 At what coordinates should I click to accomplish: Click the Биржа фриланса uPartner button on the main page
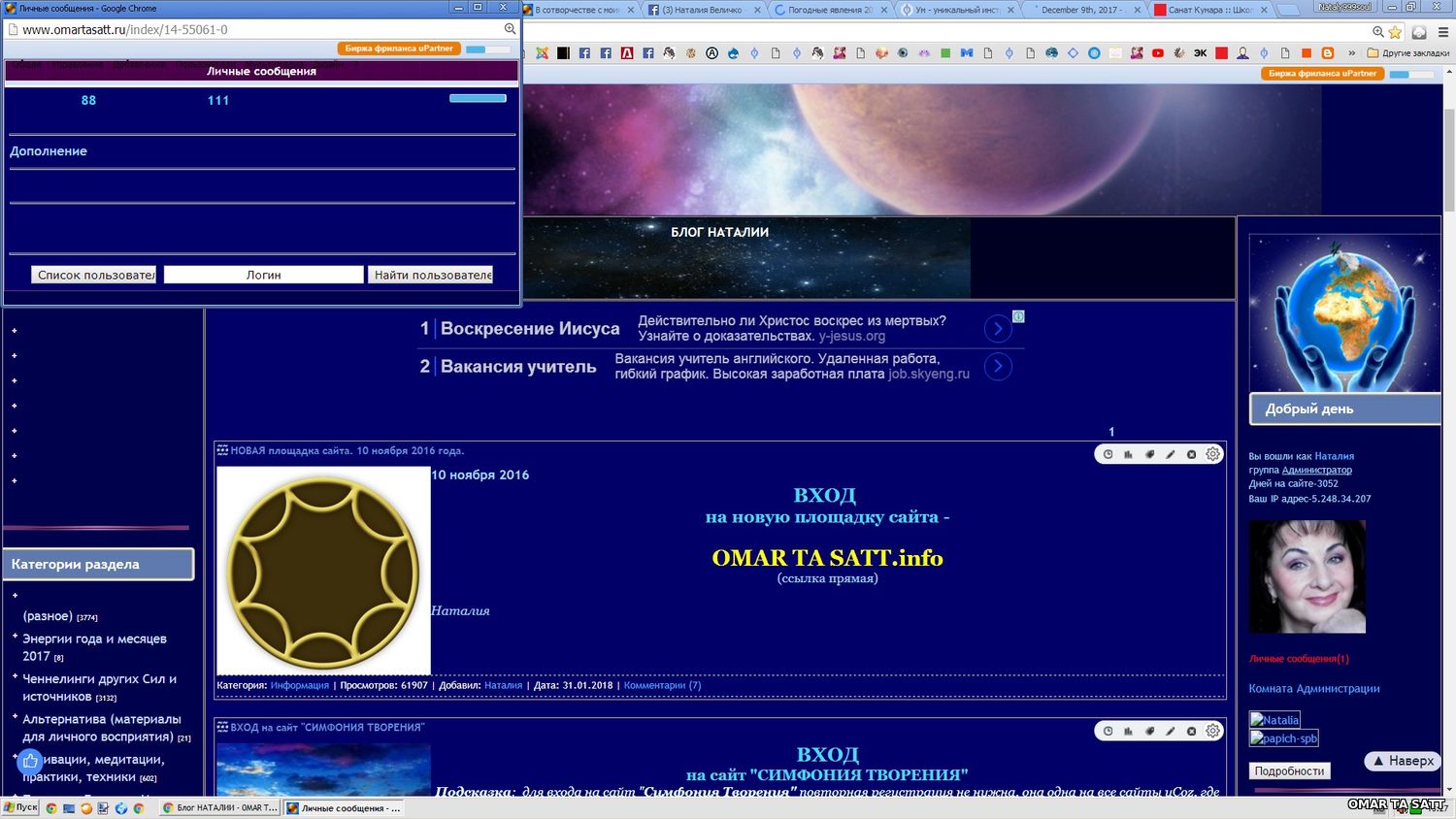1322,73
